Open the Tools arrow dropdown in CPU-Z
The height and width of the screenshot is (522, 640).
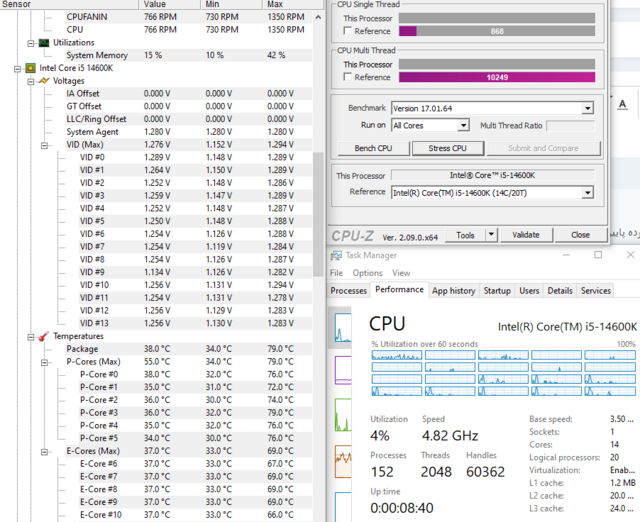point(489,235)
